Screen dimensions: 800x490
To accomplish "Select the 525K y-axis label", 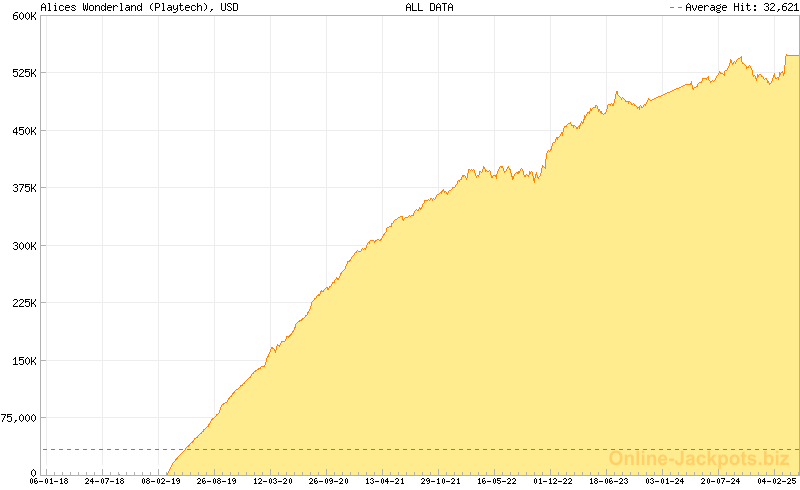I will pyautogui.click(x=21, y=73).
